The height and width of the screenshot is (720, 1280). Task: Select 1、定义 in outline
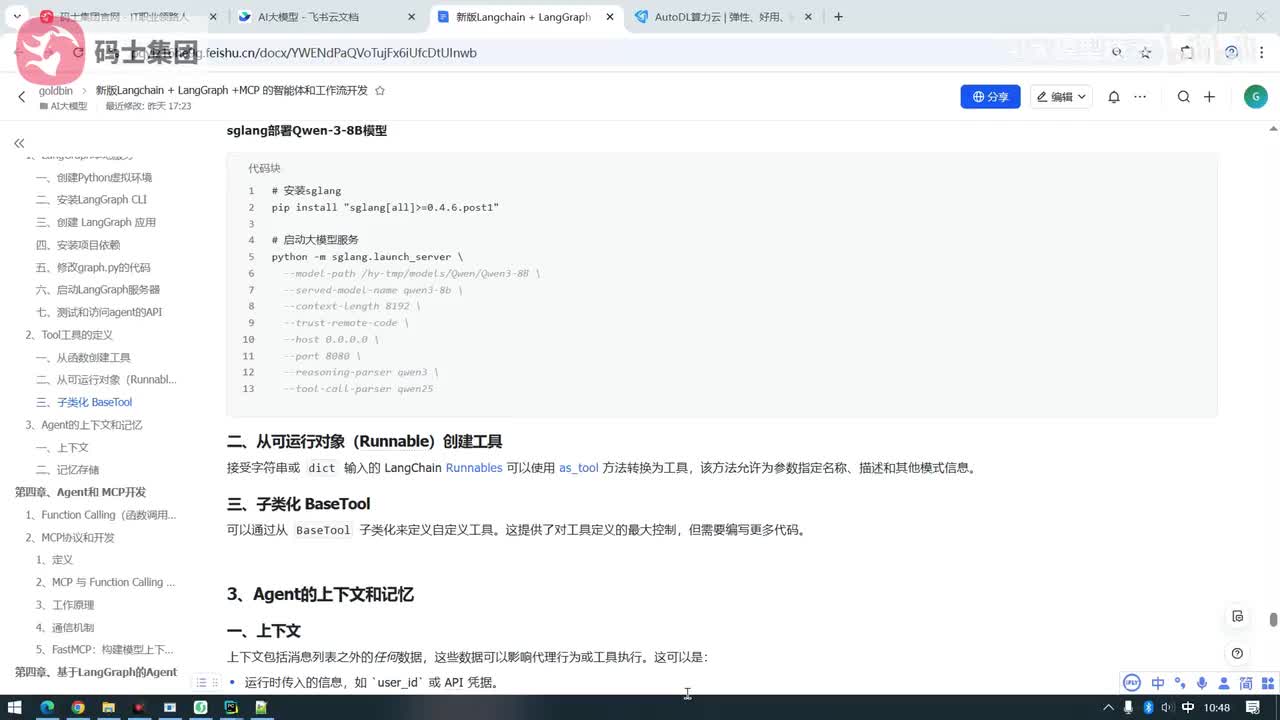coord(55,560)
